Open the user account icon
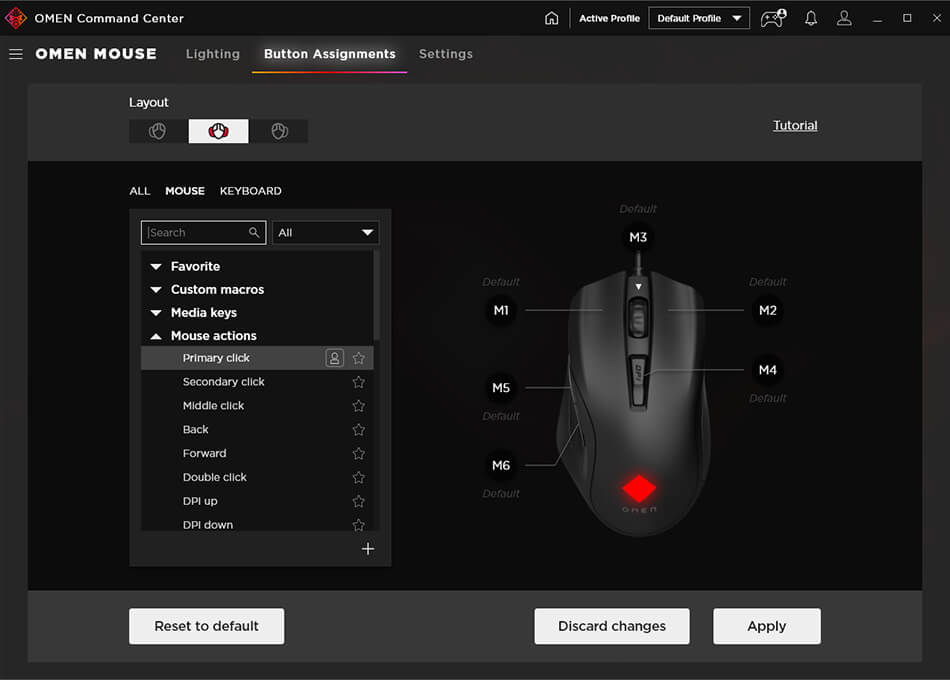The width and height of the screenshot is (950, 680). (845, 18)
